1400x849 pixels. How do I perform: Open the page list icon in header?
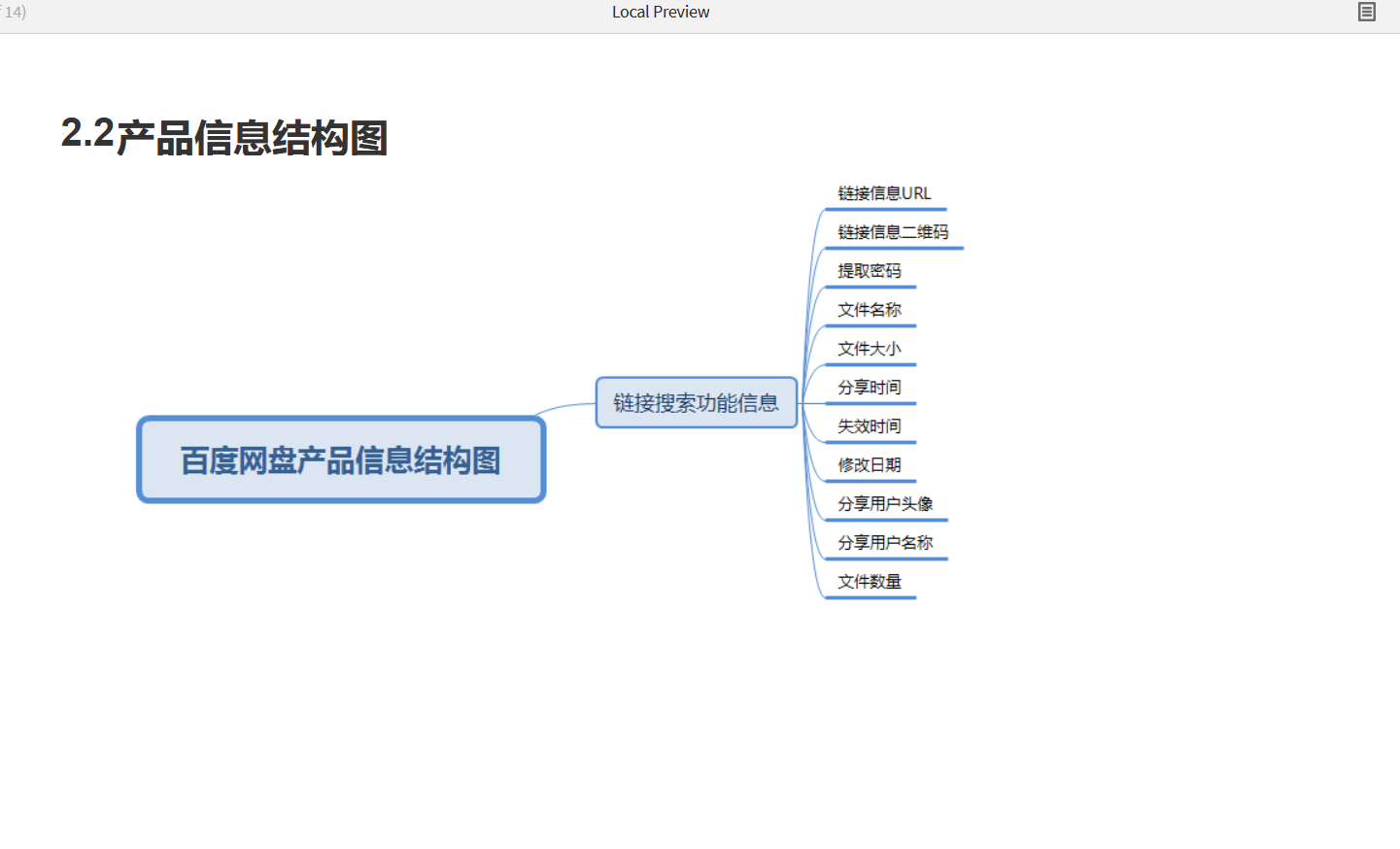click(1366, 12)
